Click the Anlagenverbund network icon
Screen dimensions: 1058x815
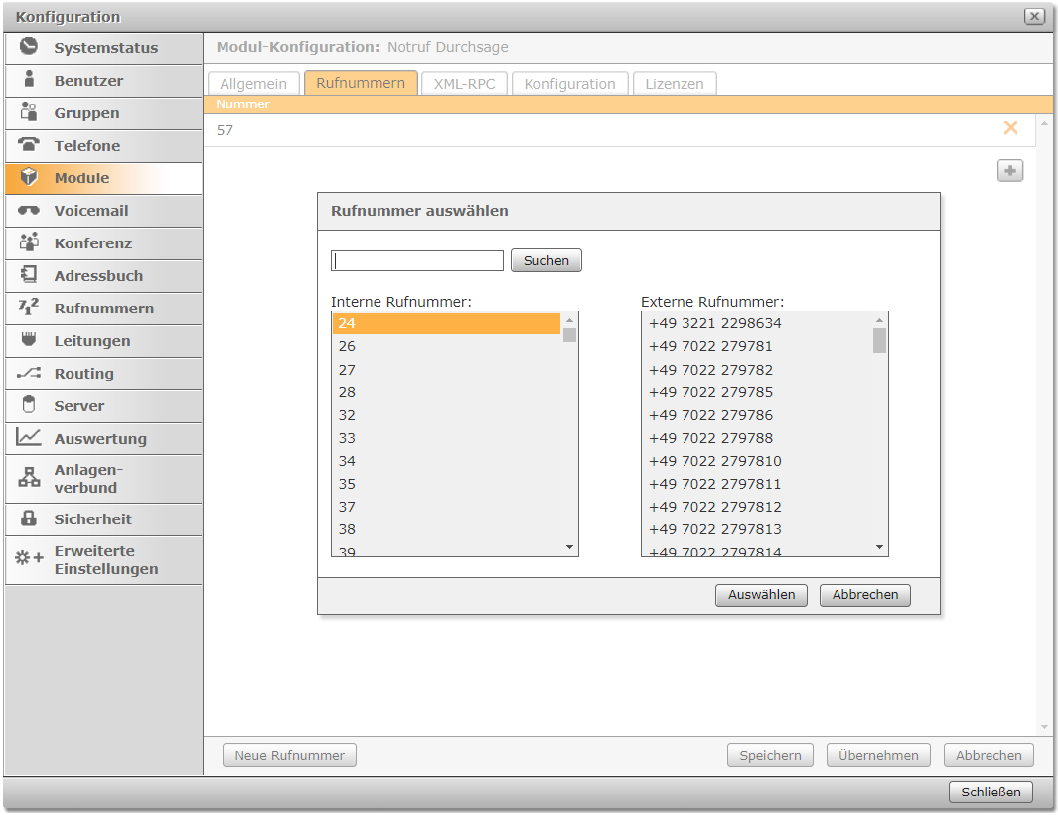tap(29, 477)
